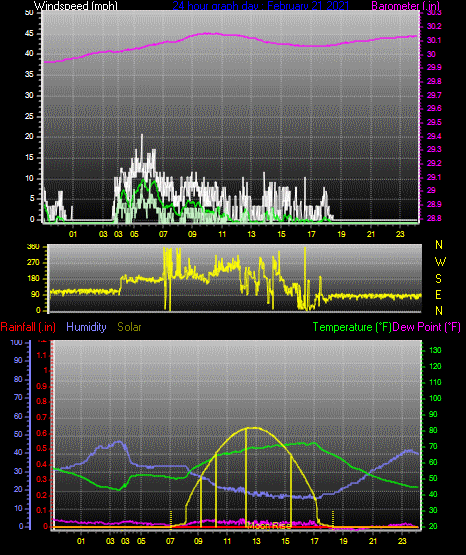This screenshot has width=466, height=555.
Task: Click the "30.1" value on the barometer axis
Action: pyautogui.click(x=434, y=40)
